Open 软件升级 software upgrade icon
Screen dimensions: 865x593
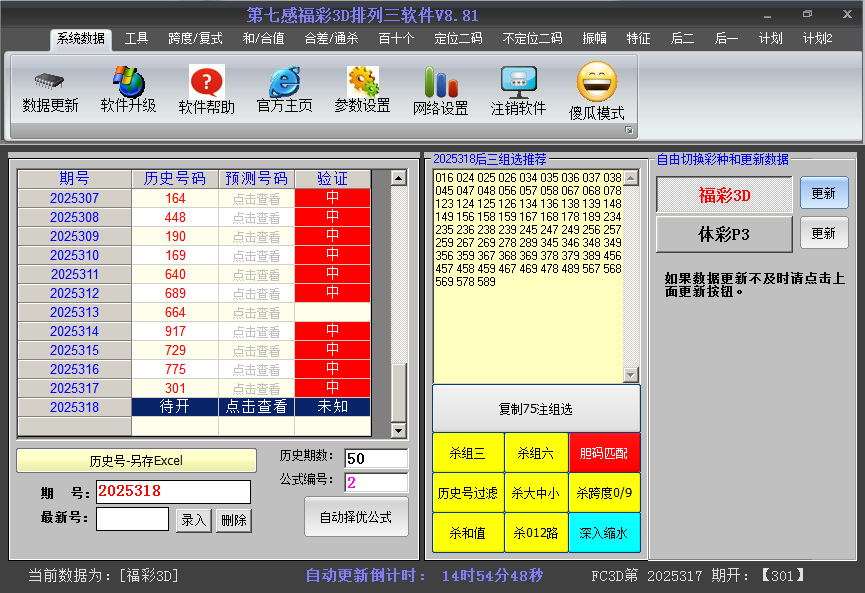(x=128, y=82)
